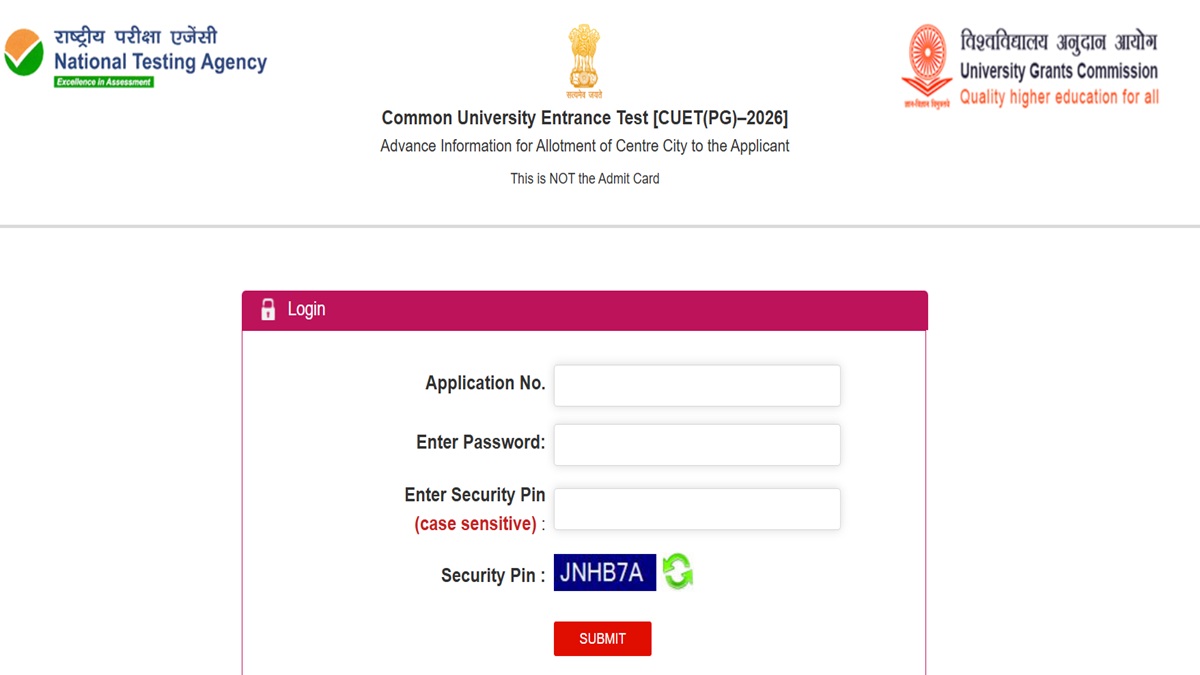The image size is (1200, 675).
Task: Click the red (case sensitive) note
Action: (475, 524)
